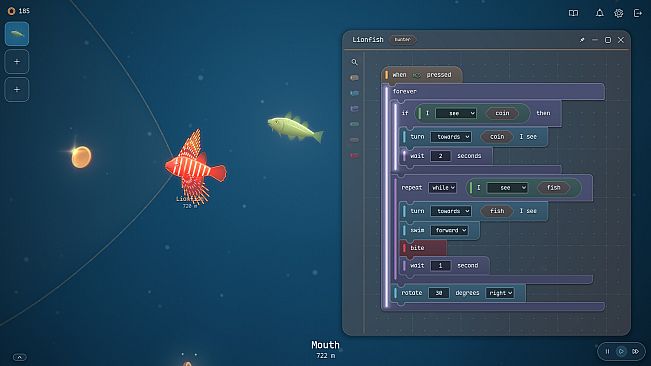
Task: Open notifications with the bell icon
Action: tap(600, 13)
